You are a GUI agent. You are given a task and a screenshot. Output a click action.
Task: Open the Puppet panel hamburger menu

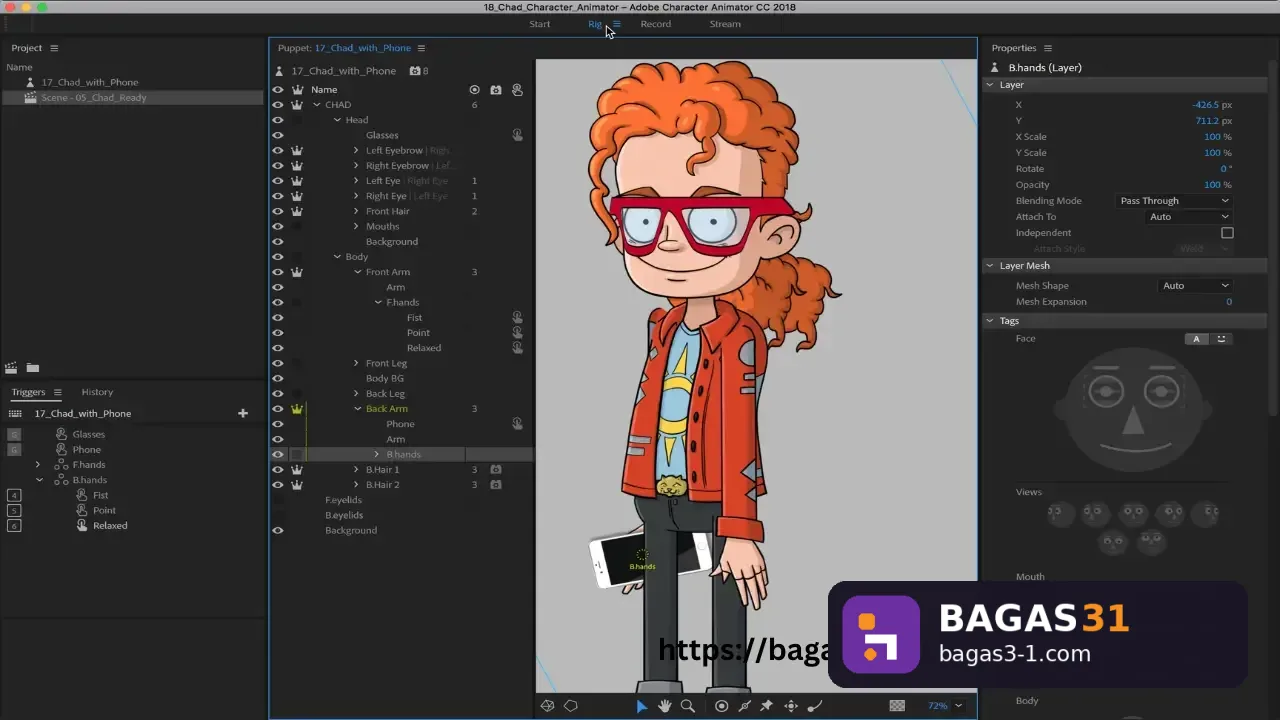coord(421,48)
